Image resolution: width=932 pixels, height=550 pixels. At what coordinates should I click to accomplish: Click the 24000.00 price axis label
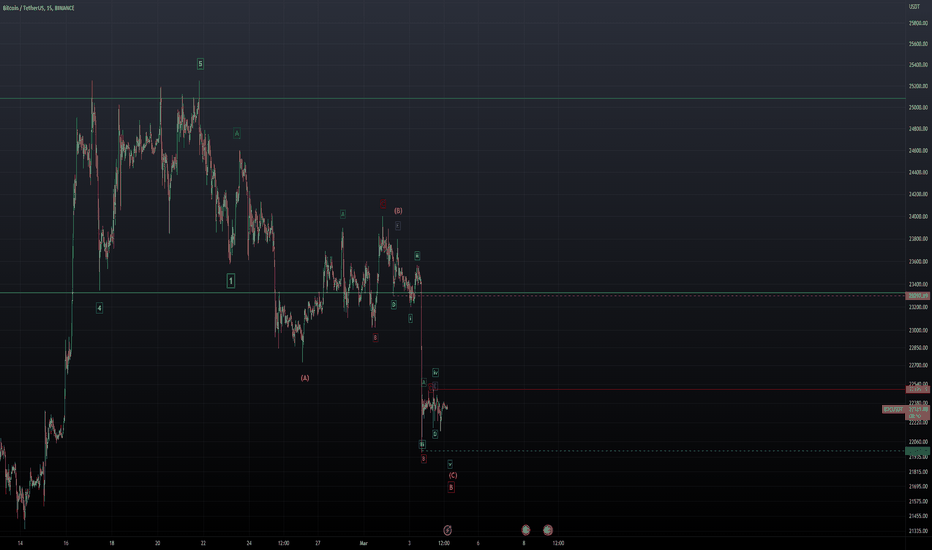pos(918,216)
